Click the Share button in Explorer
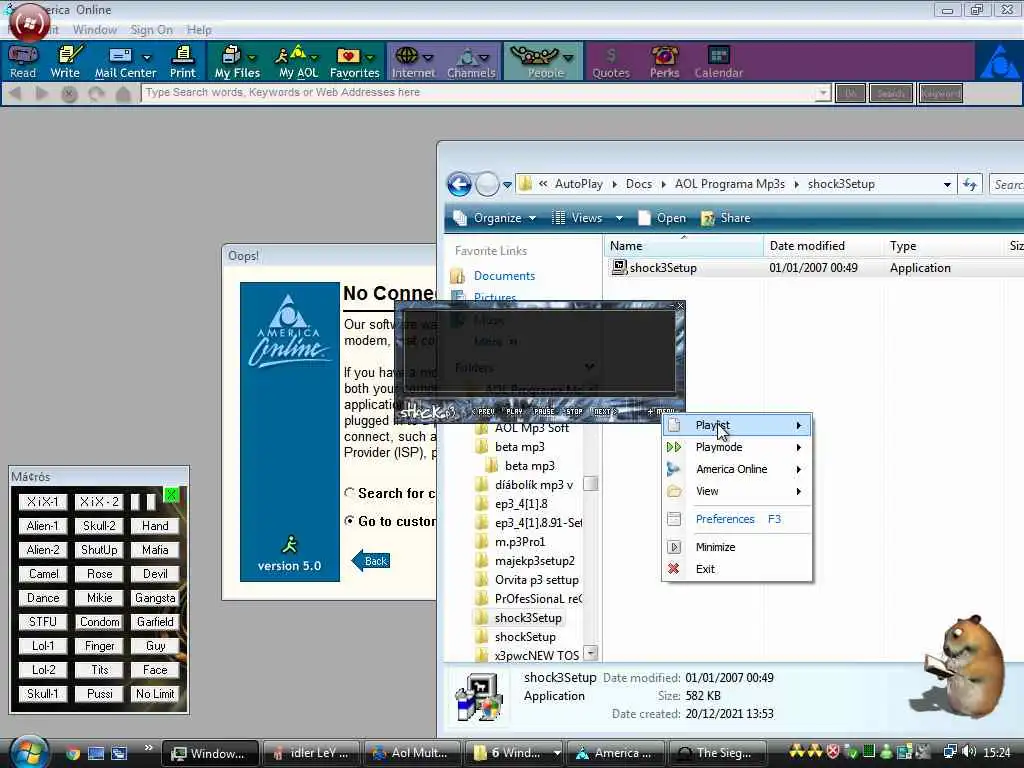This screenshot has height=768, width=1024. 726,218
